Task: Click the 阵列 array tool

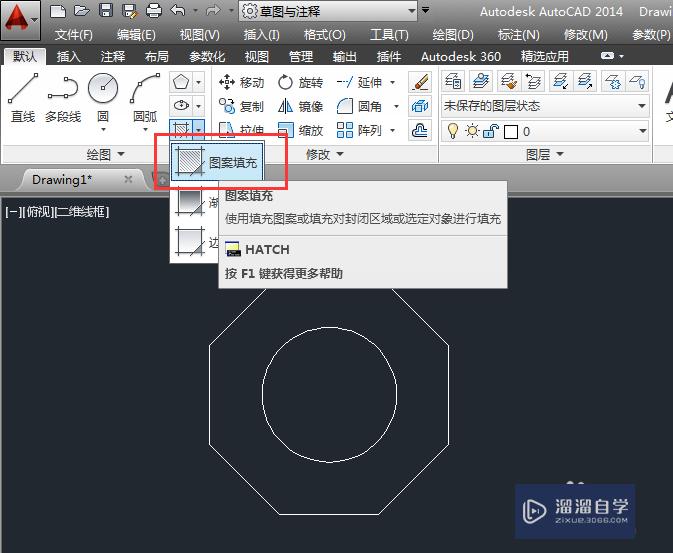Action: (x=359, y=130)
